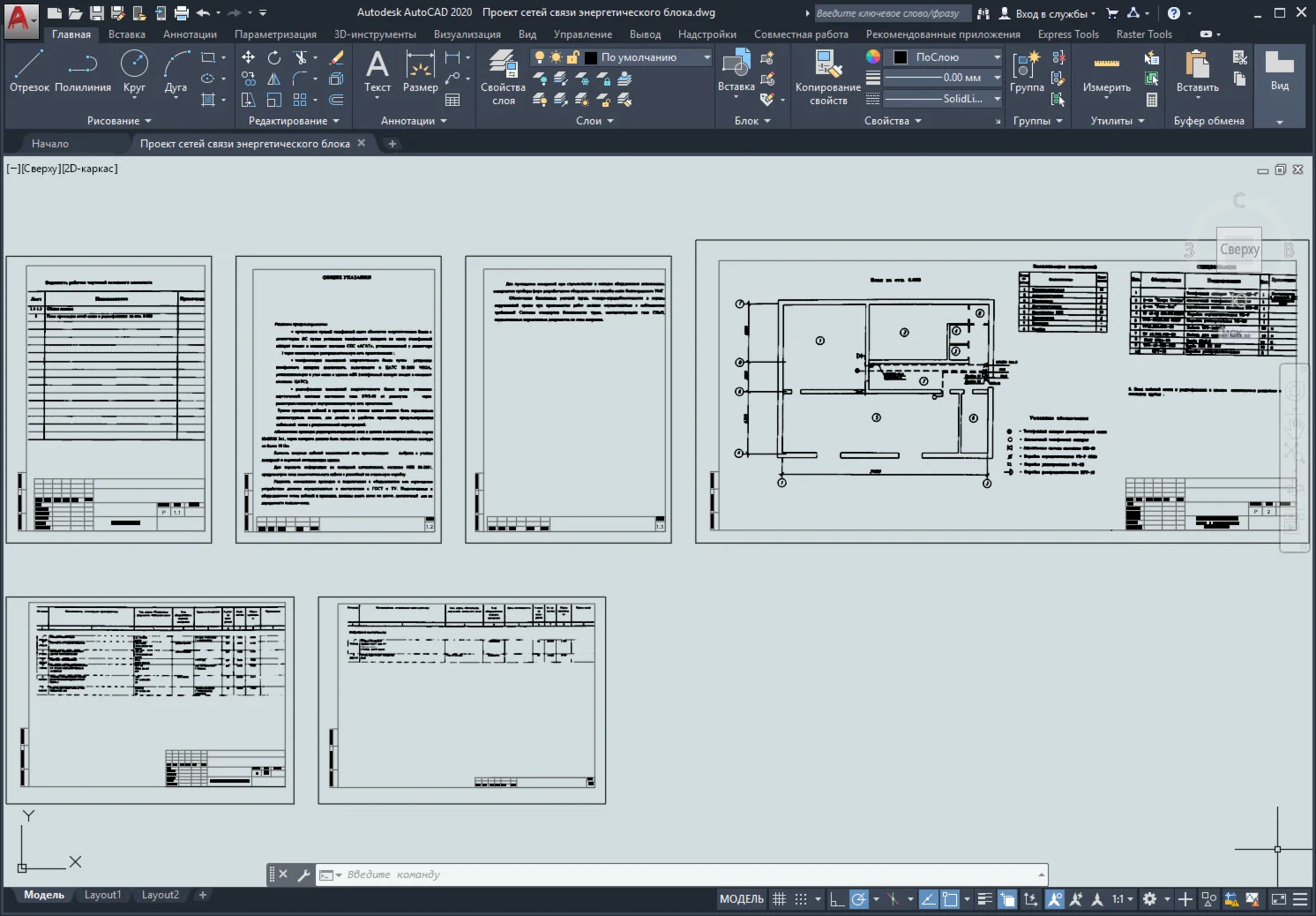The image size is (1316, 916).
Task: Click the Вставка block insert icon
Action: (736, 64)
